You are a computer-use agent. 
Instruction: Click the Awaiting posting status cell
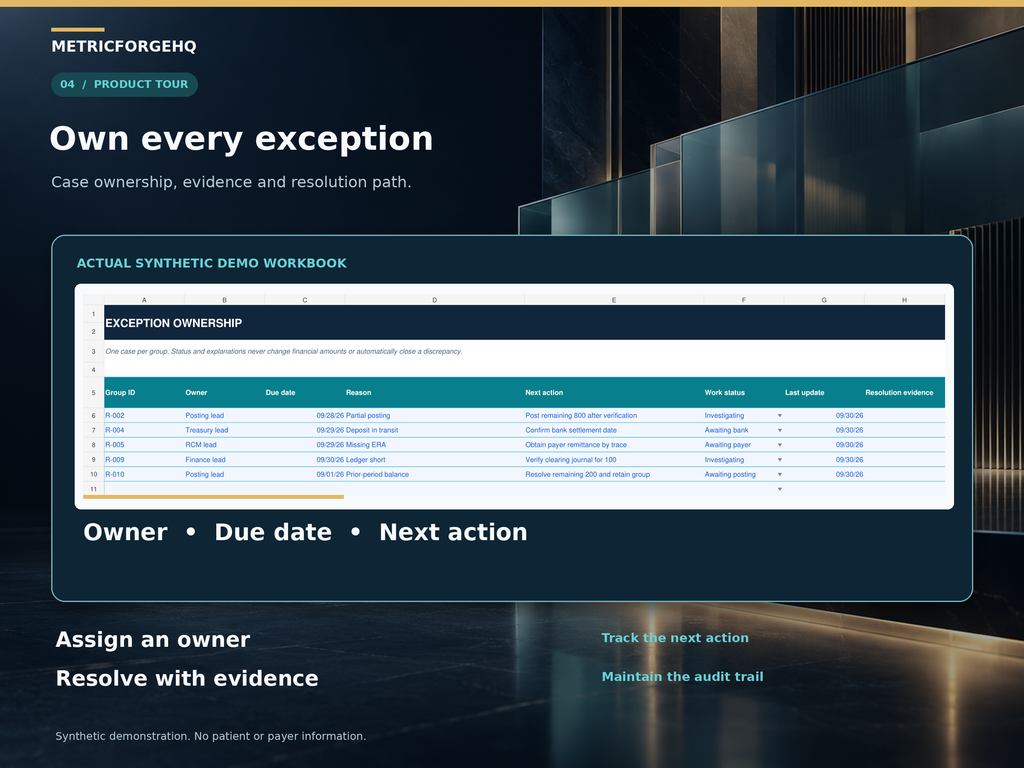[744, 475]
